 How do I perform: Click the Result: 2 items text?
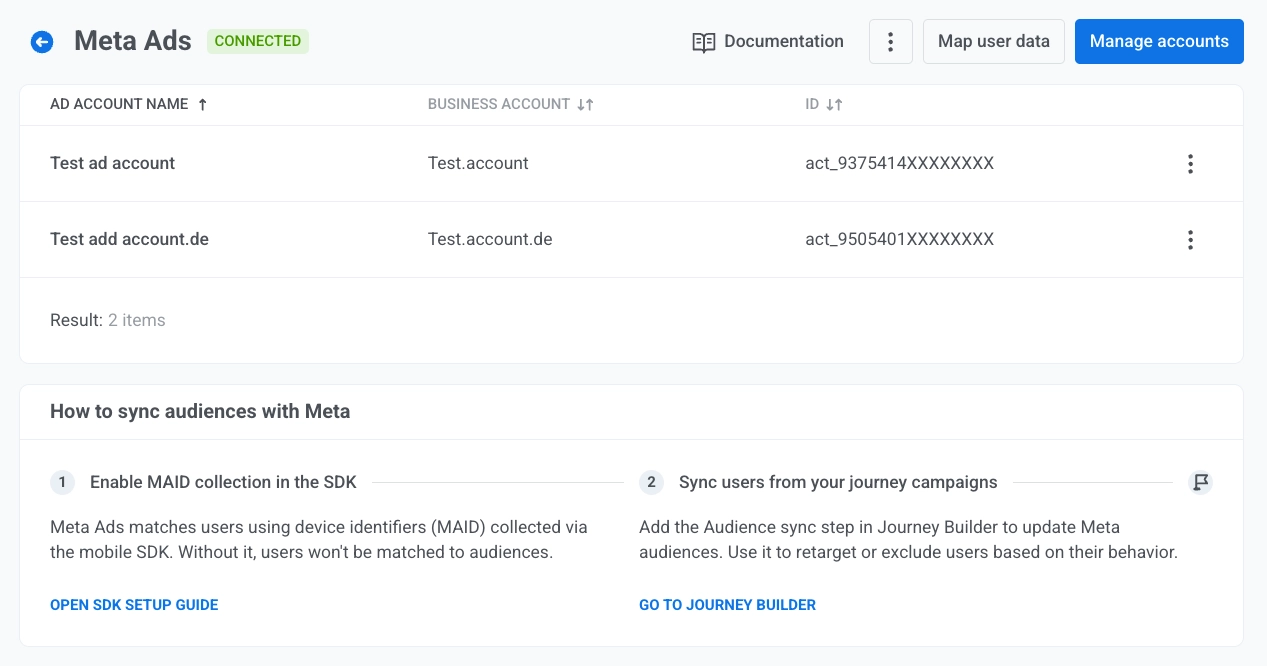tap(108, 320)
